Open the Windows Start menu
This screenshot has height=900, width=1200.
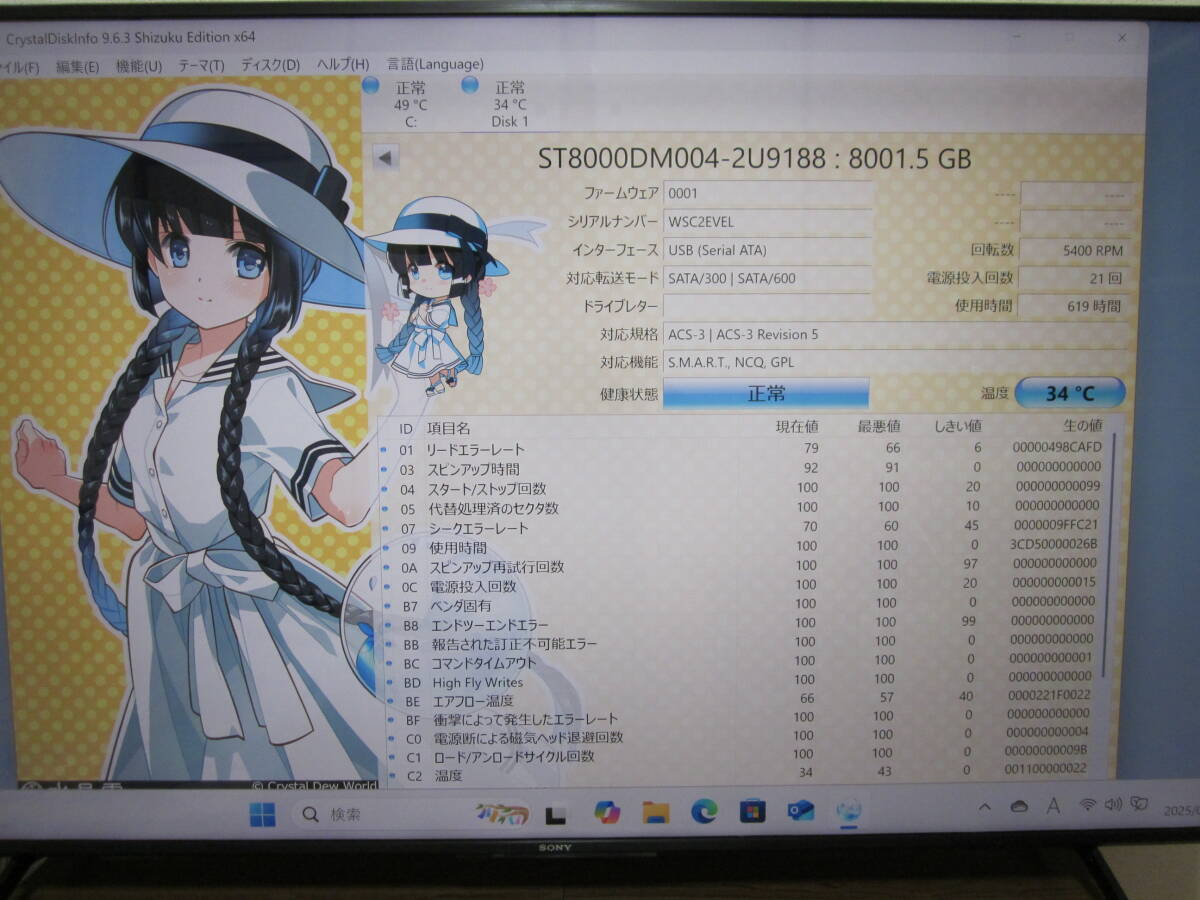tap(262, 815)
